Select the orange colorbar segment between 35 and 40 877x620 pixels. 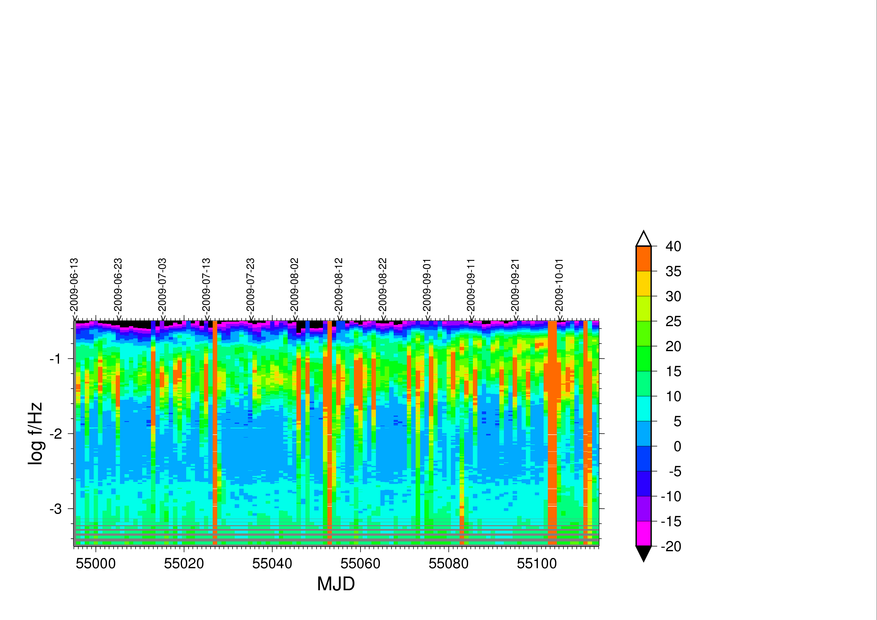tap(644, 258)
